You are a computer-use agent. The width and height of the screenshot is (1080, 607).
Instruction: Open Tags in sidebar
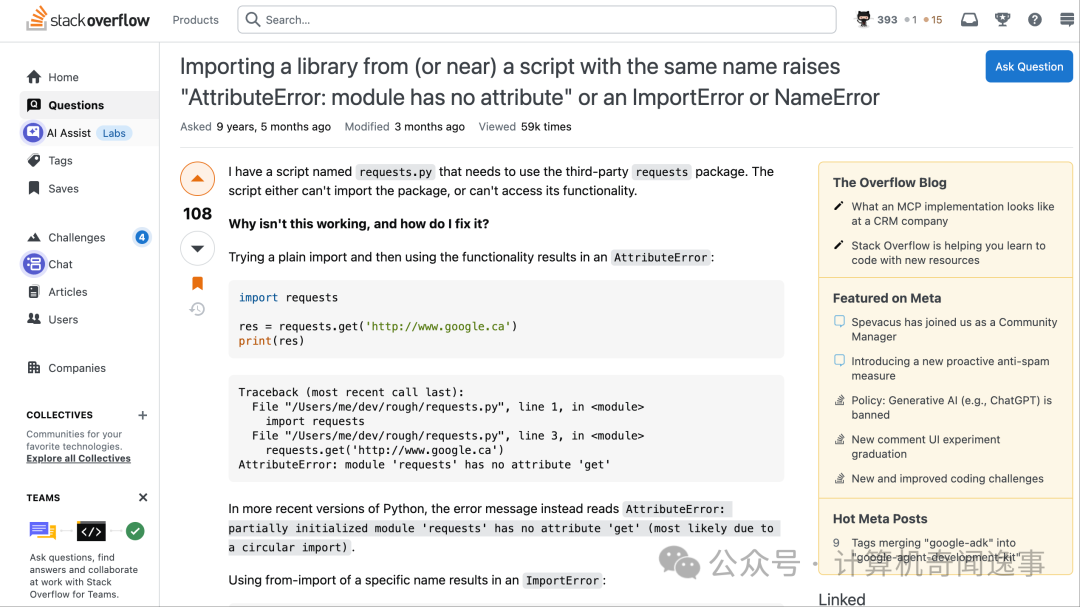pos(60,161)
